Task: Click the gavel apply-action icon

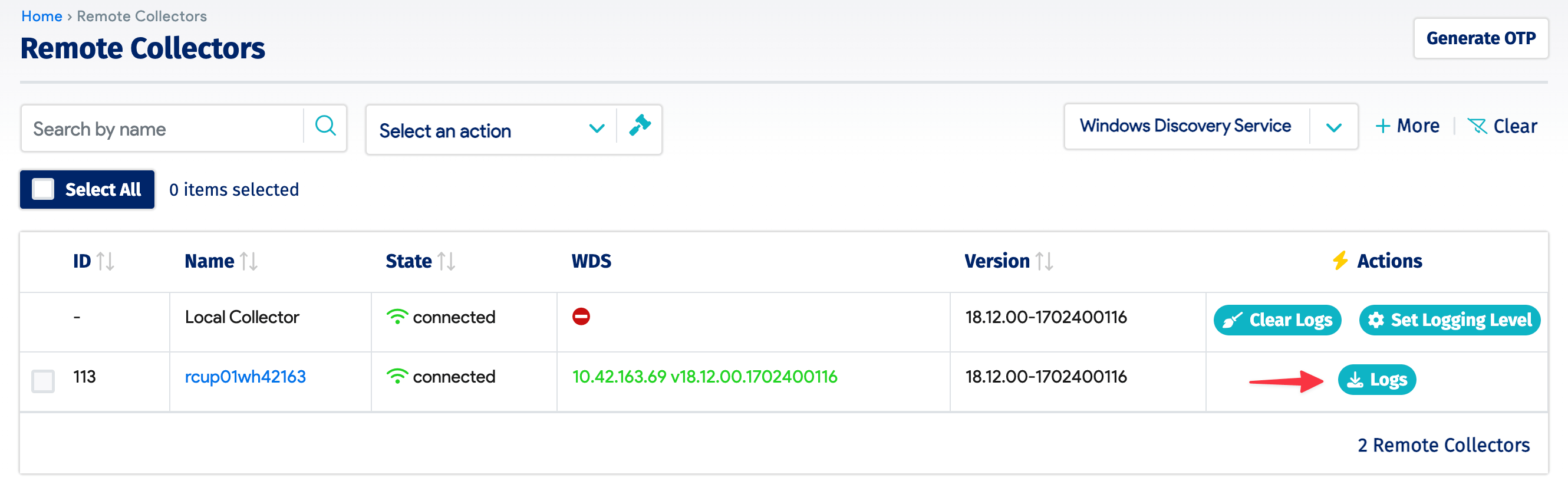Action: coord(639,126)
